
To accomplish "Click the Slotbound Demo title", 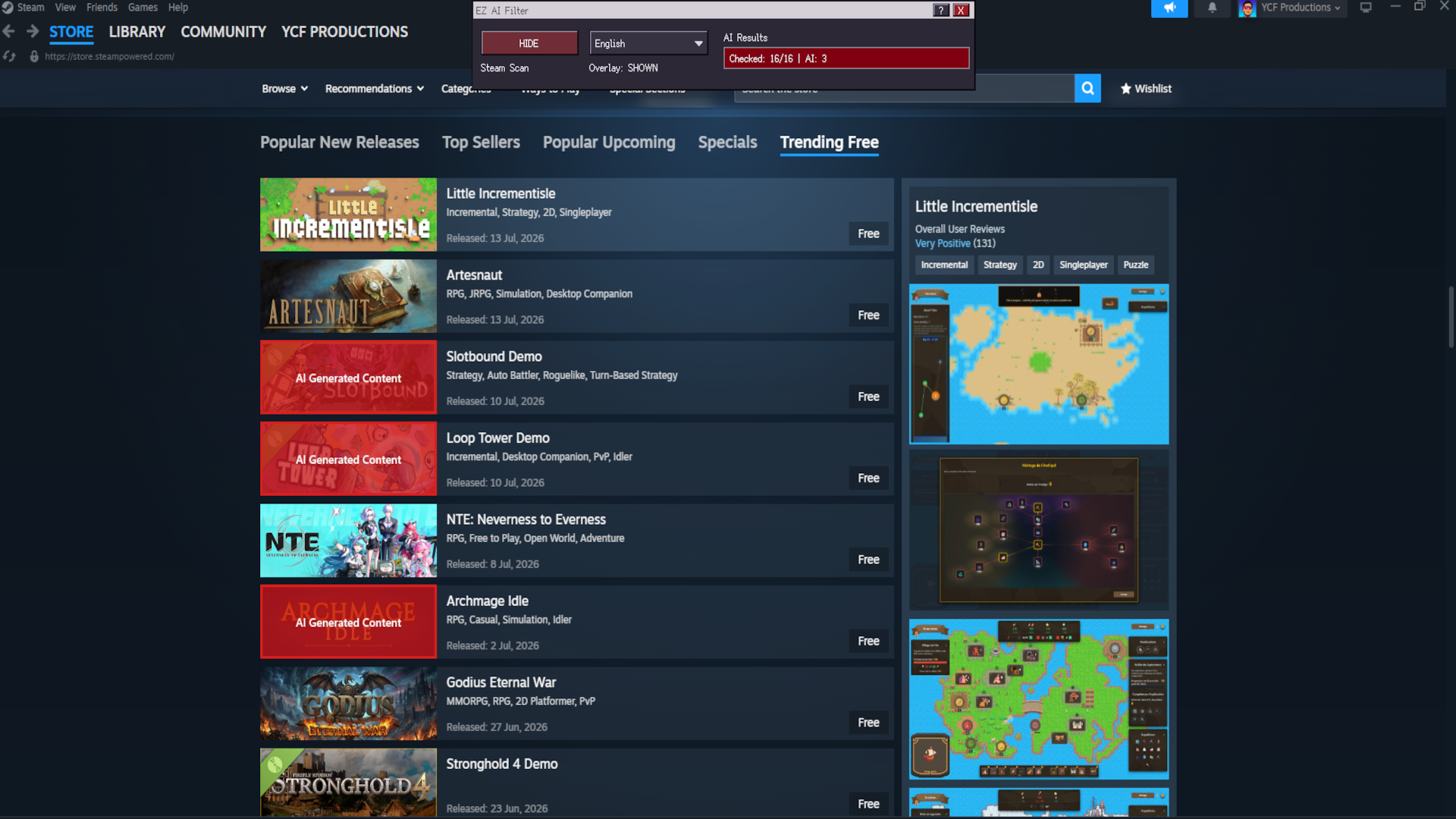I will 494,356.
